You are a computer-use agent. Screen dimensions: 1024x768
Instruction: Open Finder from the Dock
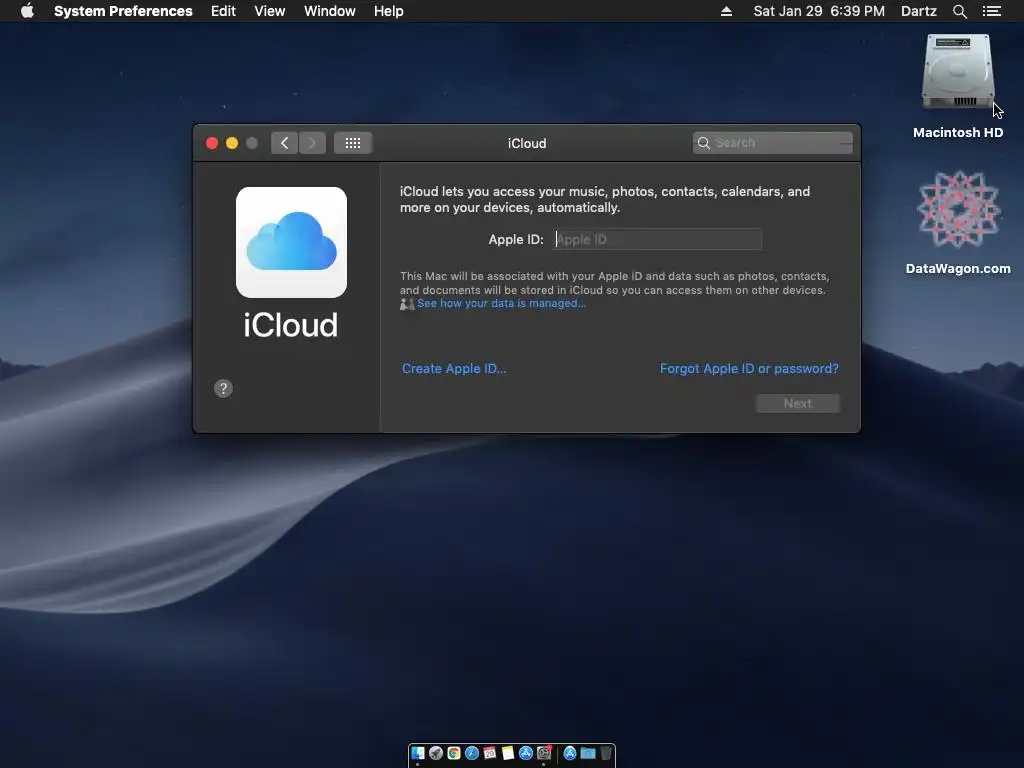(x=418, y=753)
